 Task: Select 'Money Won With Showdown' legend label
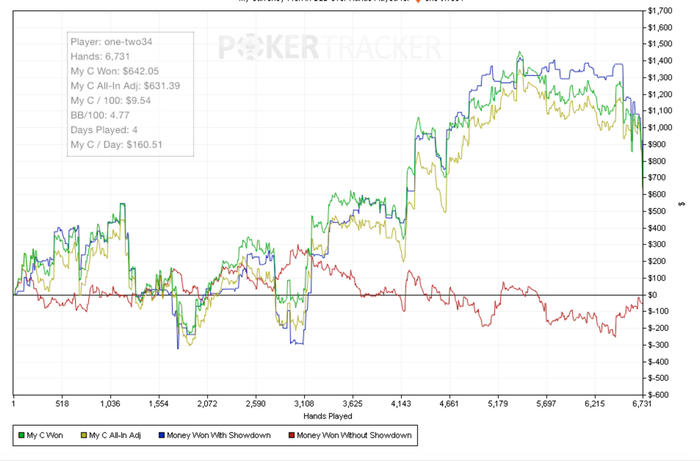(219, 435)
